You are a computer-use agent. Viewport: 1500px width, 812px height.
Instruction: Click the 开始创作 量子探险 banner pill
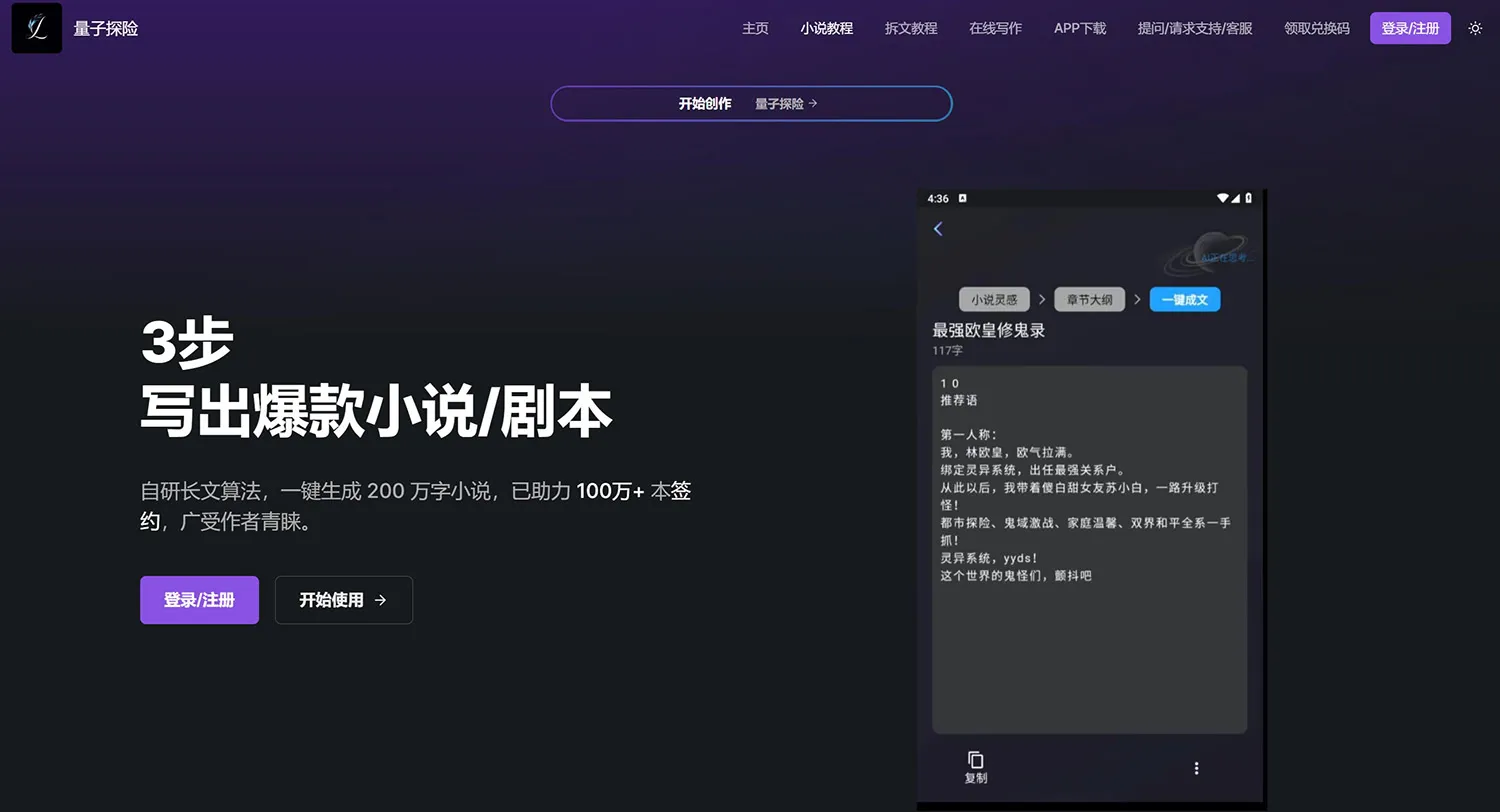tap(751, 103)
